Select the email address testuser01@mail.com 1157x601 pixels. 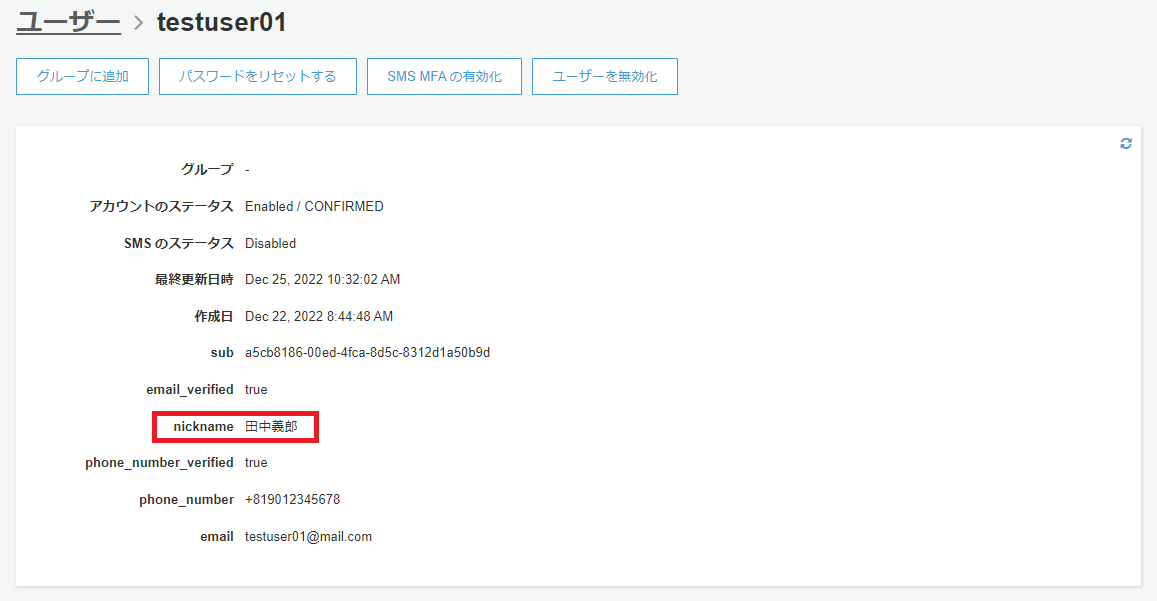(307, 536)
